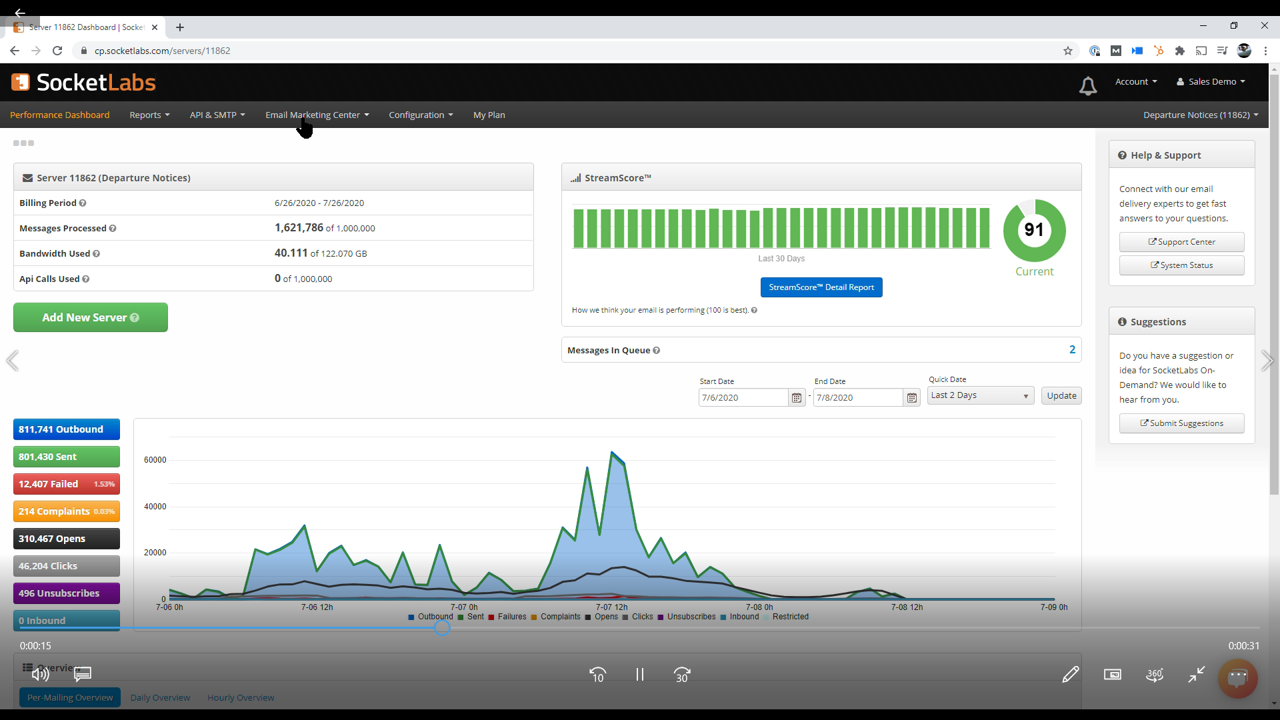Click the help icon beside Messages Processed
Screen dimensions: 1280x720
pyautogui.click(x=112, y=229)
